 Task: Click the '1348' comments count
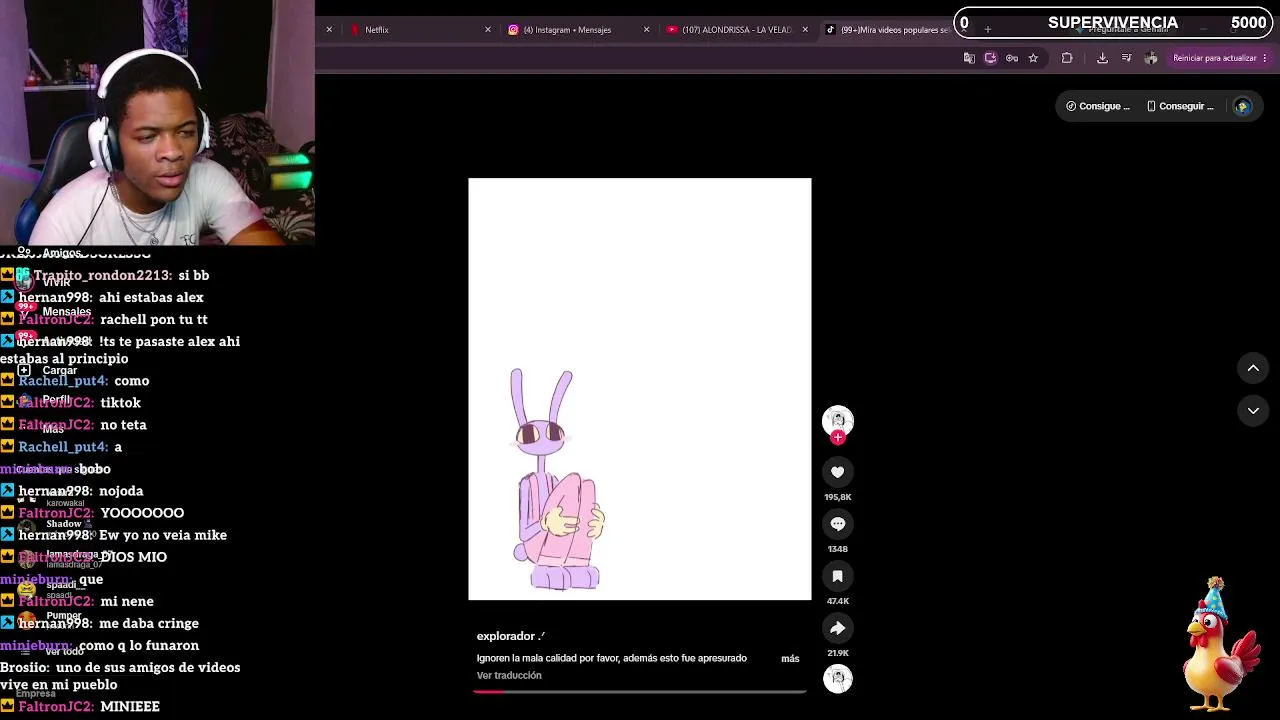click(x=838, y=549)
